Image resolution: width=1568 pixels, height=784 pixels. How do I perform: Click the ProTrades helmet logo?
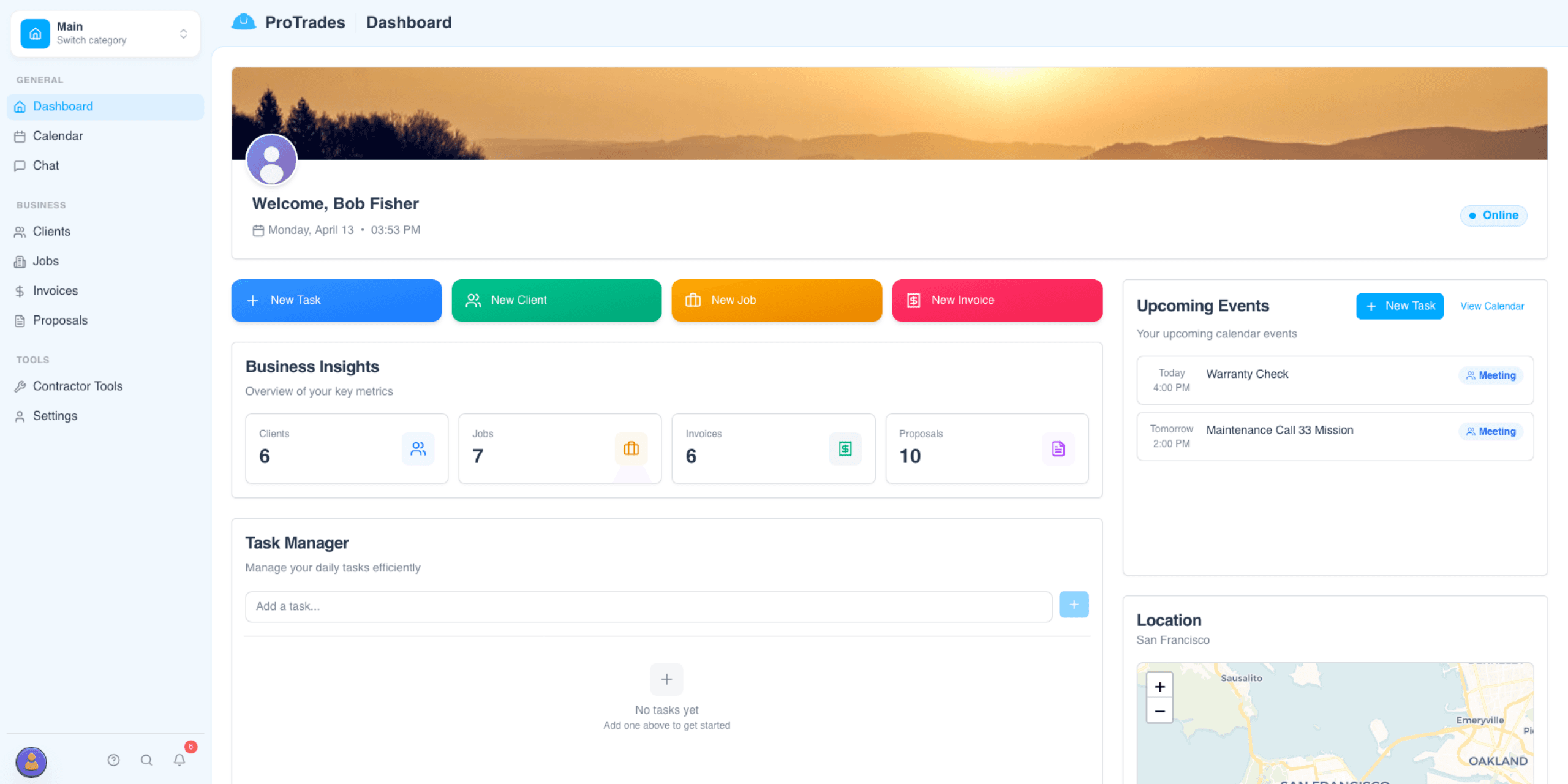tap(244, 21)
